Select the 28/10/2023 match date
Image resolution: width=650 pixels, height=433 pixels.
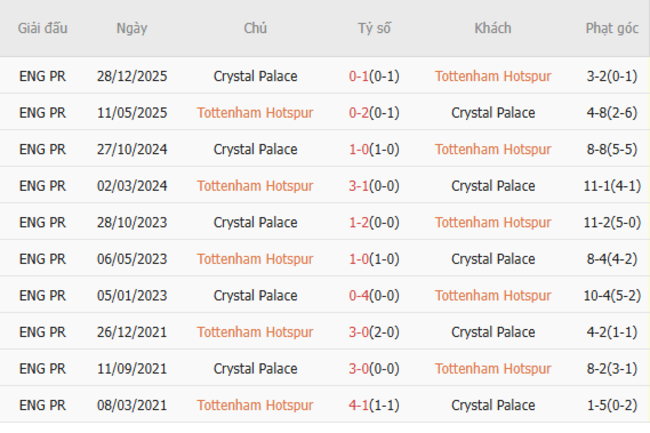pos(131,222)
